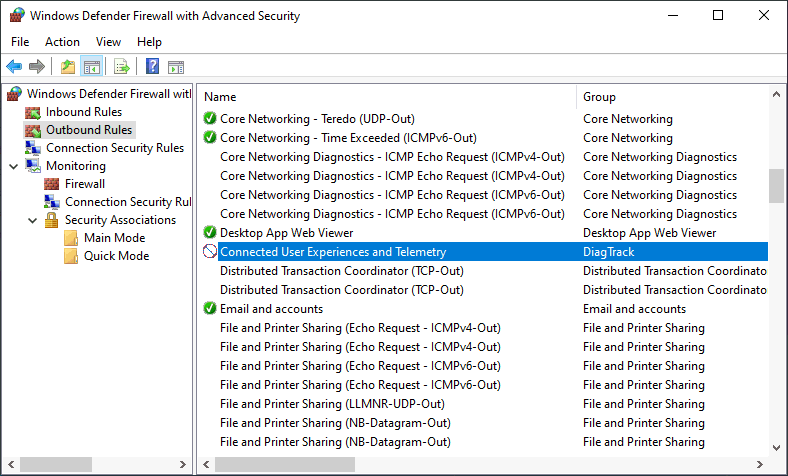The height and width of the screenshot is (476, 788).
Task: Click the Outbound Rules icon in tree
Action: coord(33,130)
